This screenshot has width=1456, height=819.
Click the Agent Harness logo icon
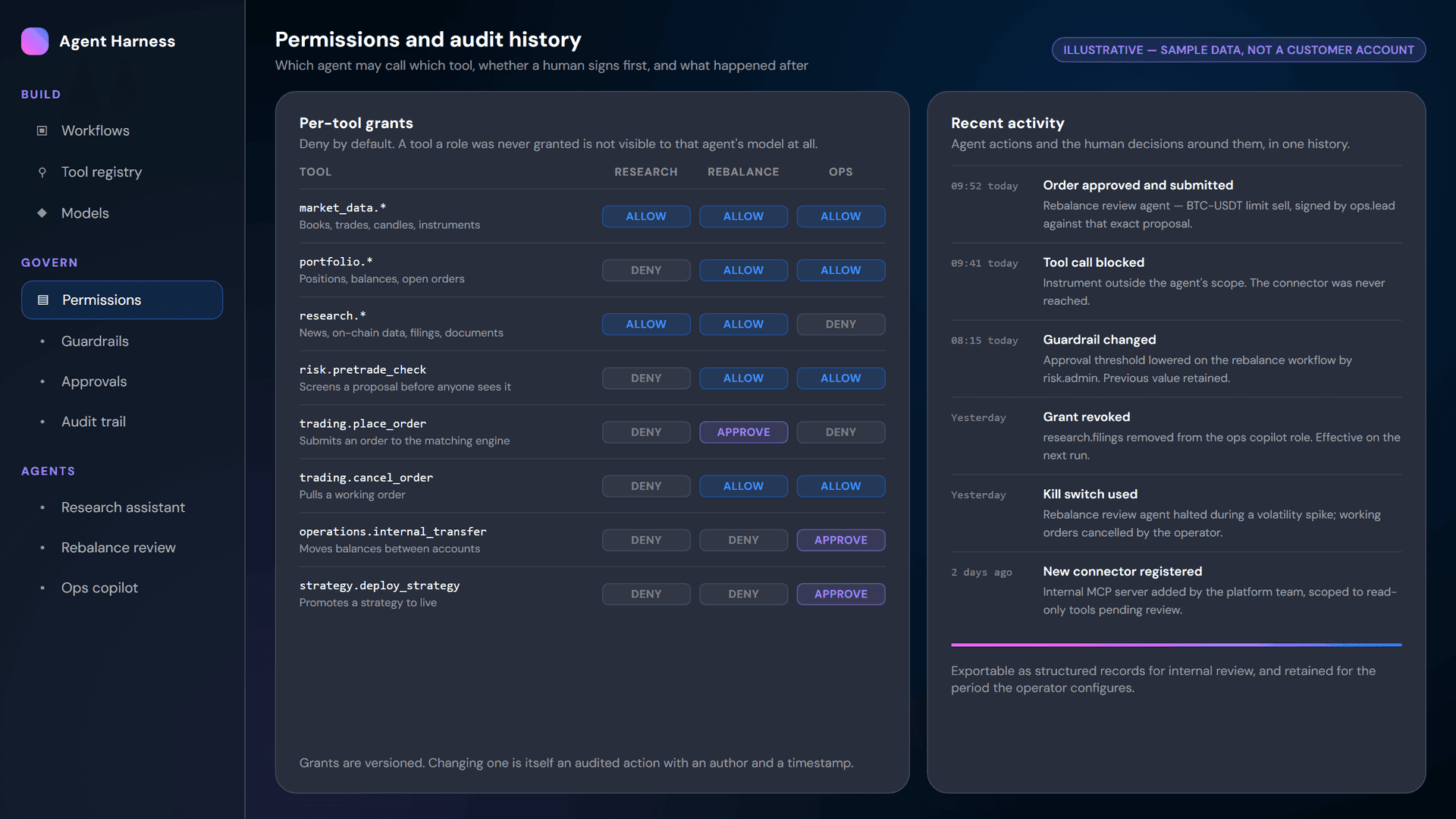tap(35, 41)
